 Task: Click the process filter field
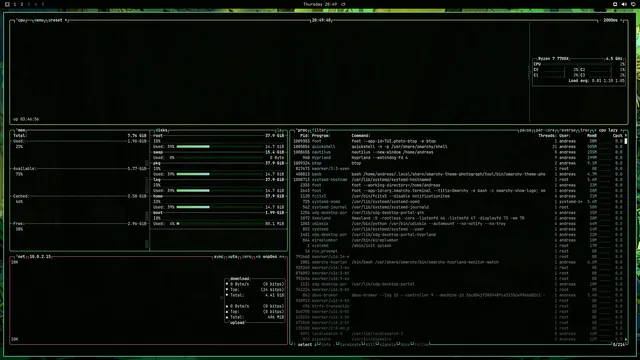click(x=319, y=130)
